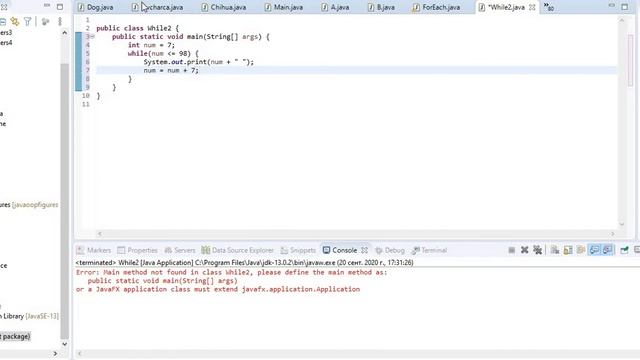
Task: Click Package Explorer scrollbar down arrow
Action: point(64,344)
